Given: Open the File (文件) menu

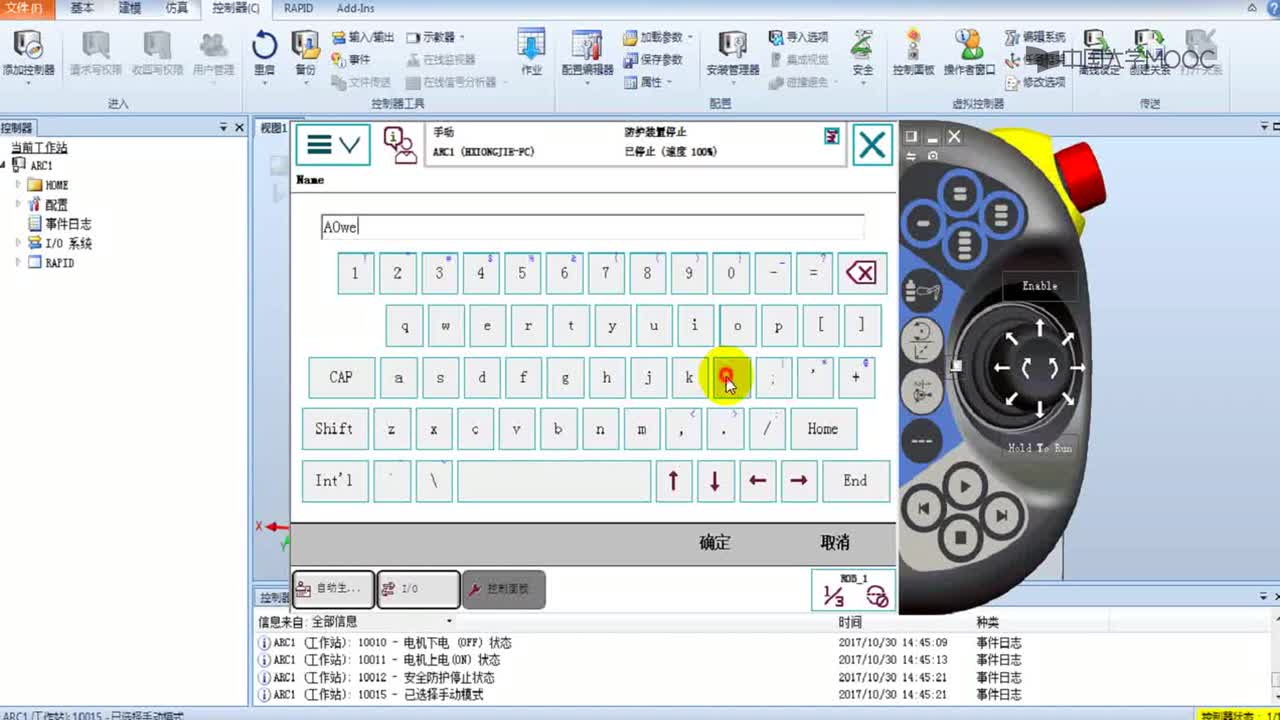Looking at the screenshot, I should pyautogui.click(x=24, y=8).
